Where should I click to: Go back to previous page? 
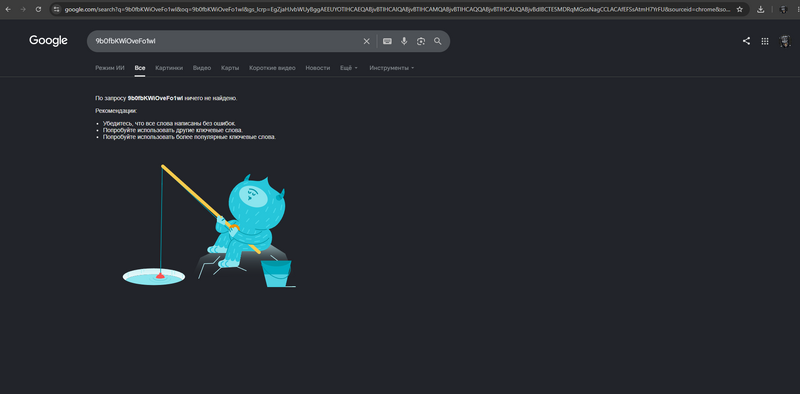tap(8, 9)
